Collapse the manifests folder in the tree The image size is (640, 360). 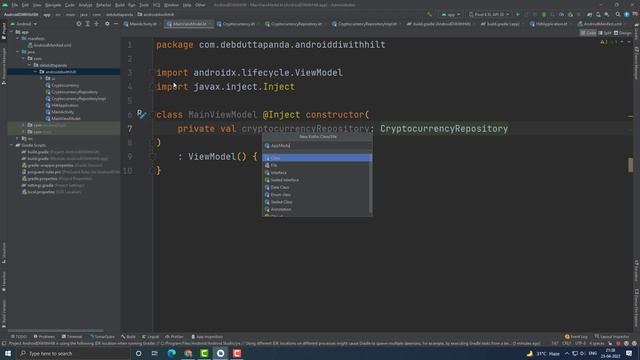pyautogui.click(x=18, y=38)
